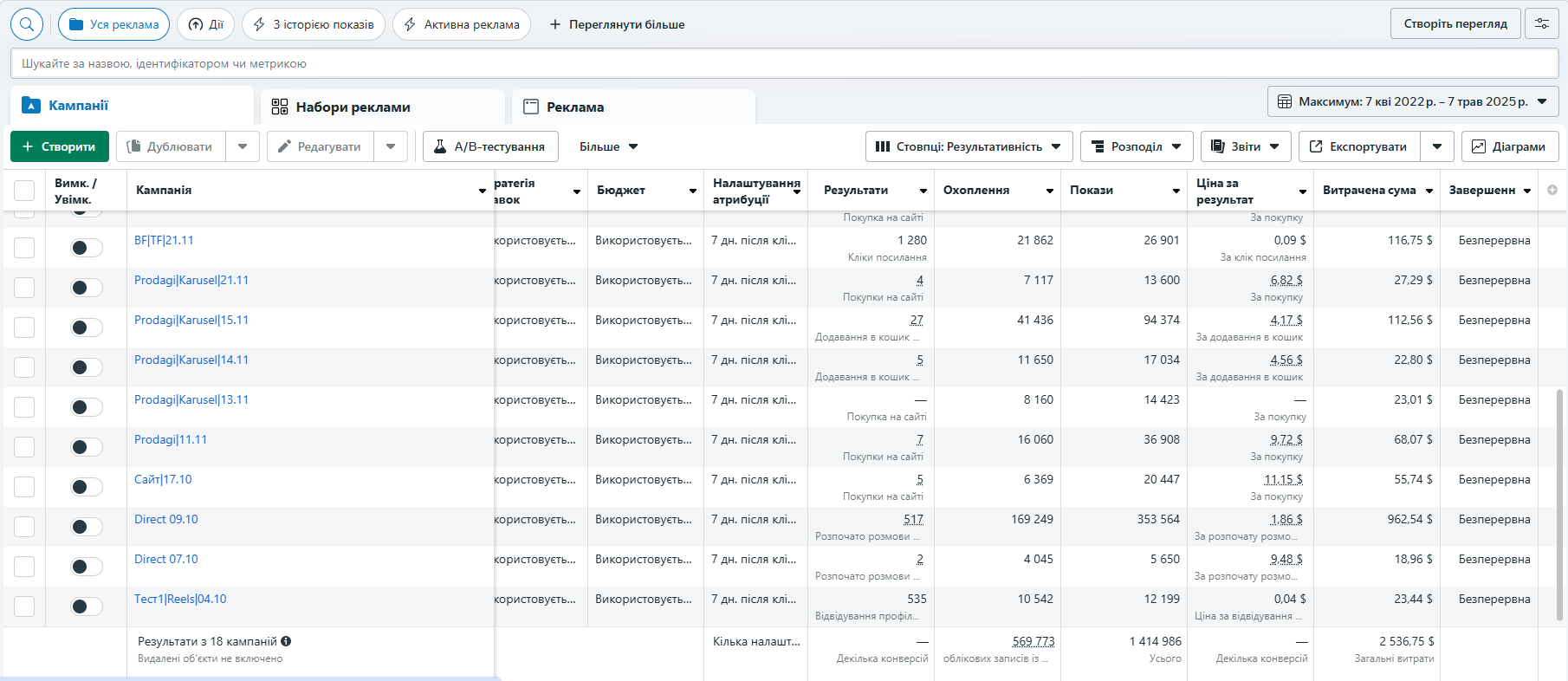Switch to the Набори рекламами tab
The image size is (1568, 681).
tap(383, 107)
